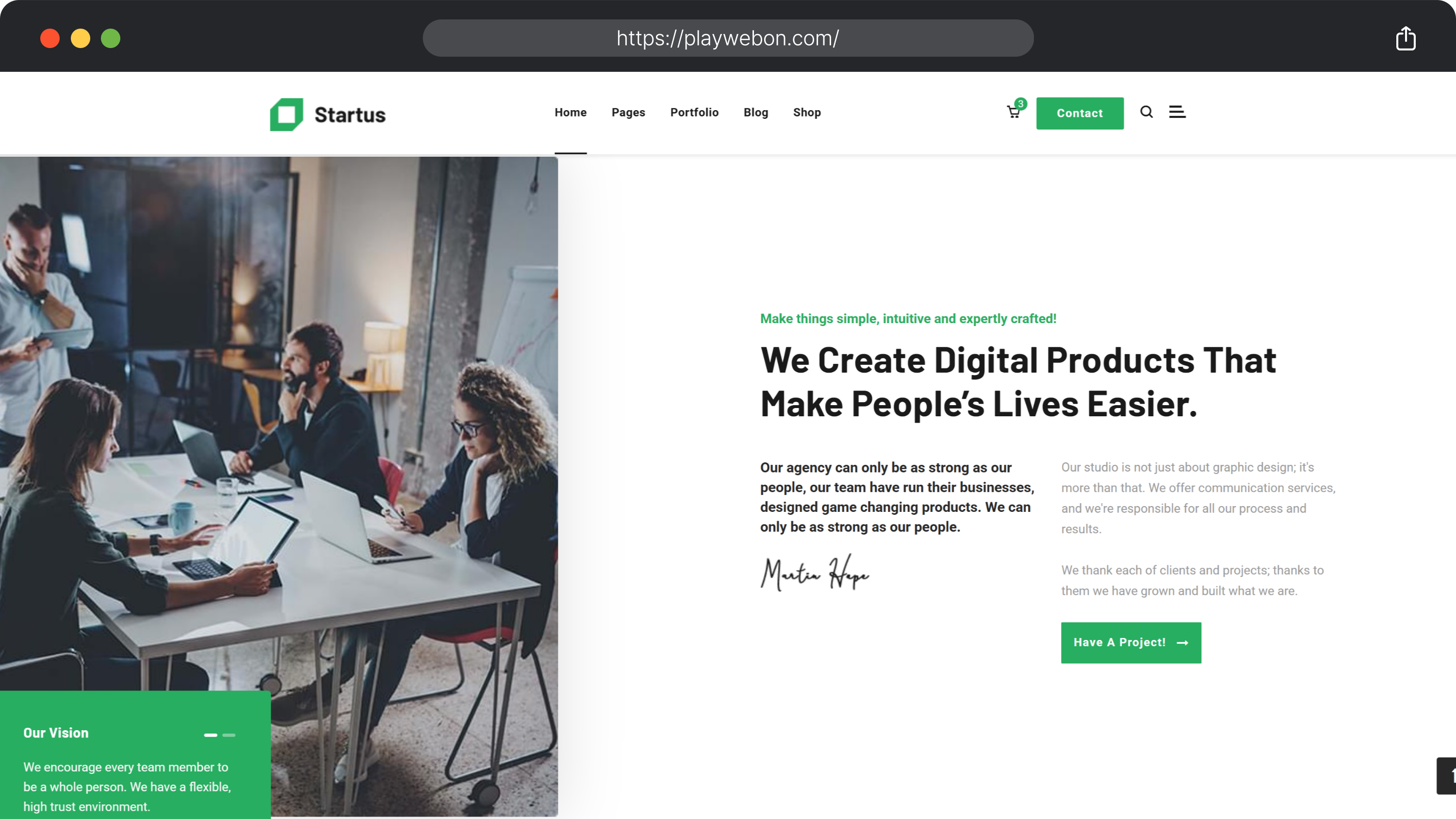Select the second Our Vision slide indicator
Viewport: 1456px width, 819px height.
coord(229,735)
